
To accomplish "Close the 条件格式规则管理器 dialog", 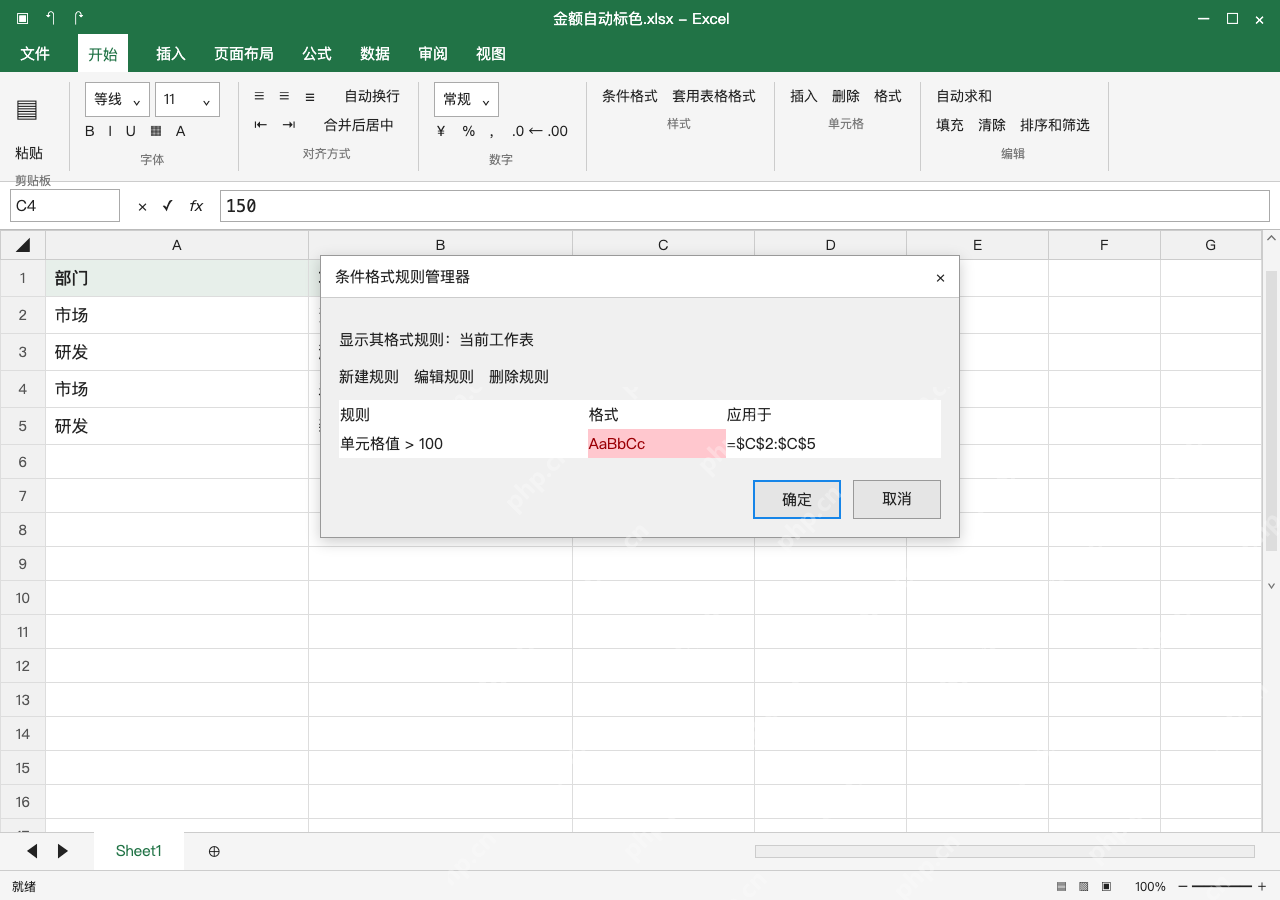I will click(940, 278).
